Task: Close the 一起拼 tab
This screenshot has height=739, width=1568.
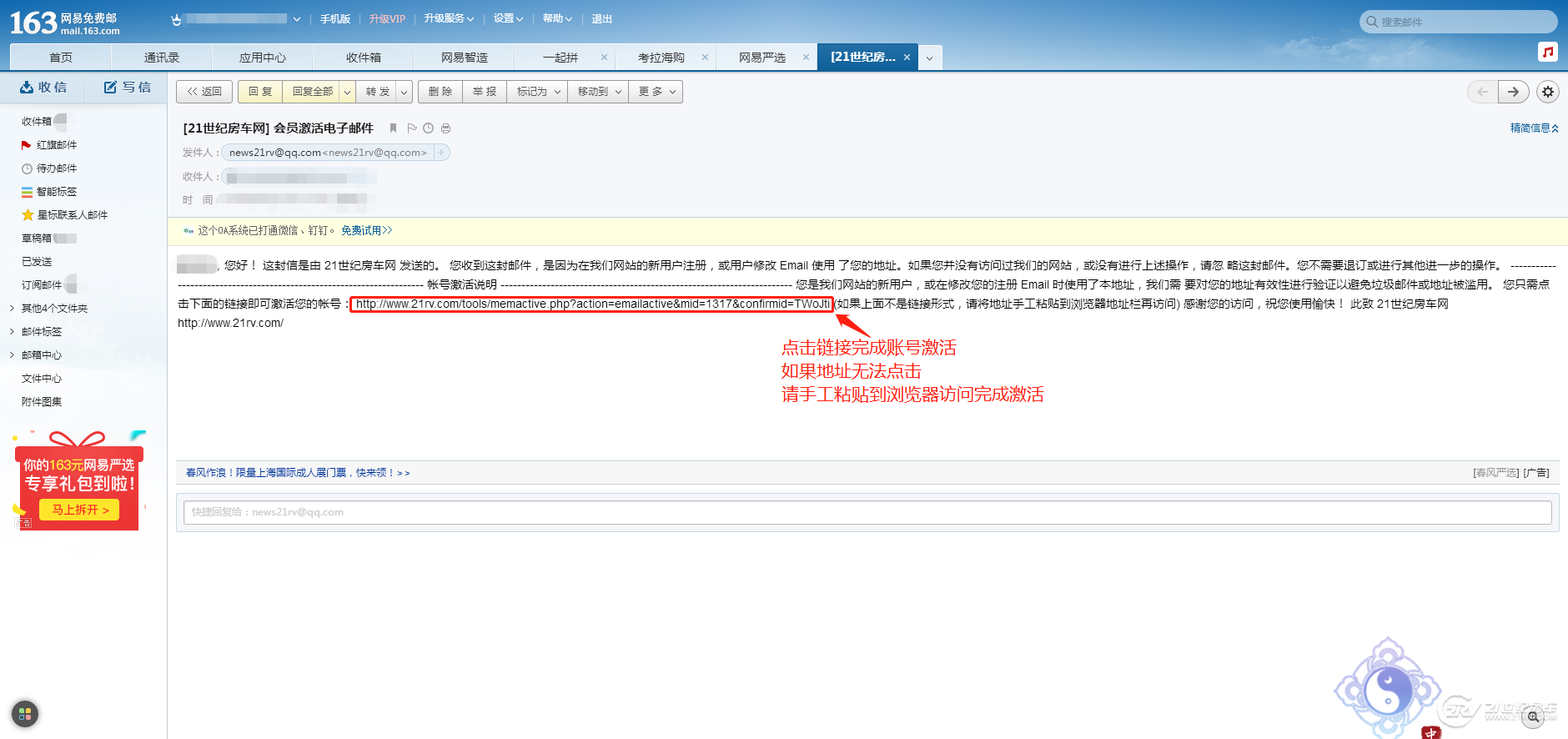Action: click(x=604, y=58)
